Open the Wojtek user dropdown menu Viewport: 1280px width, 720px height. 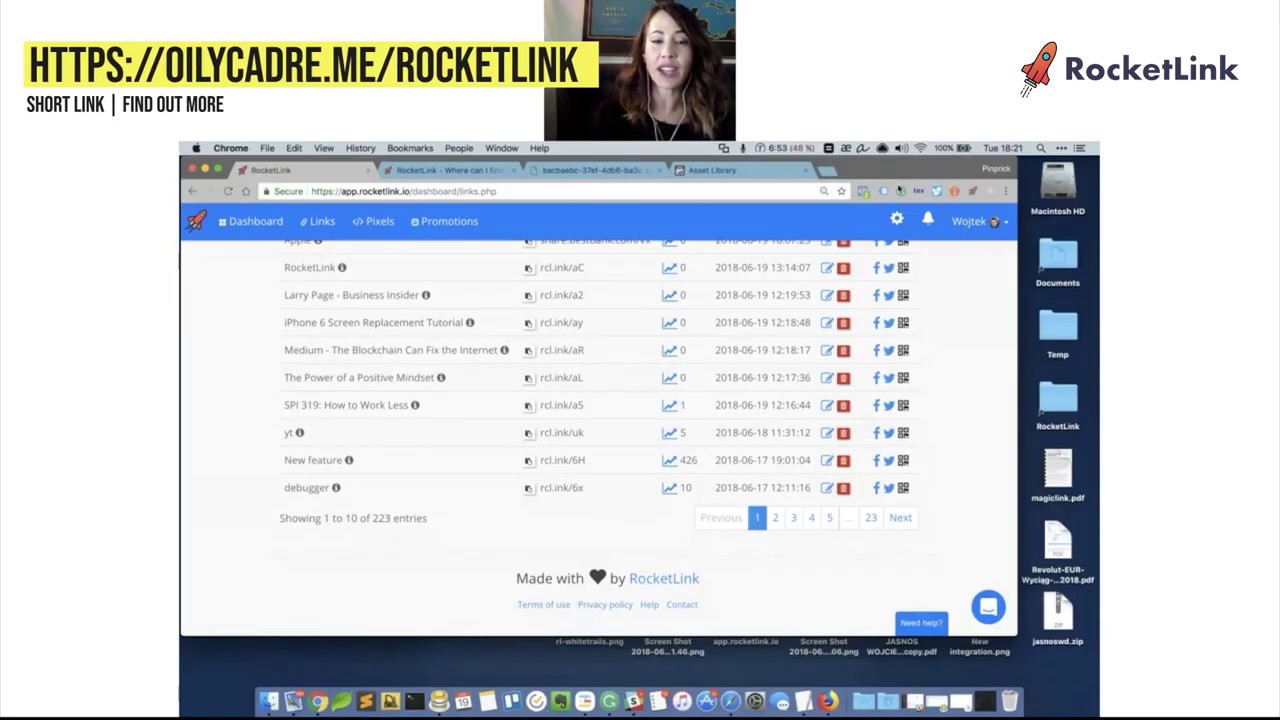point(979,221)
